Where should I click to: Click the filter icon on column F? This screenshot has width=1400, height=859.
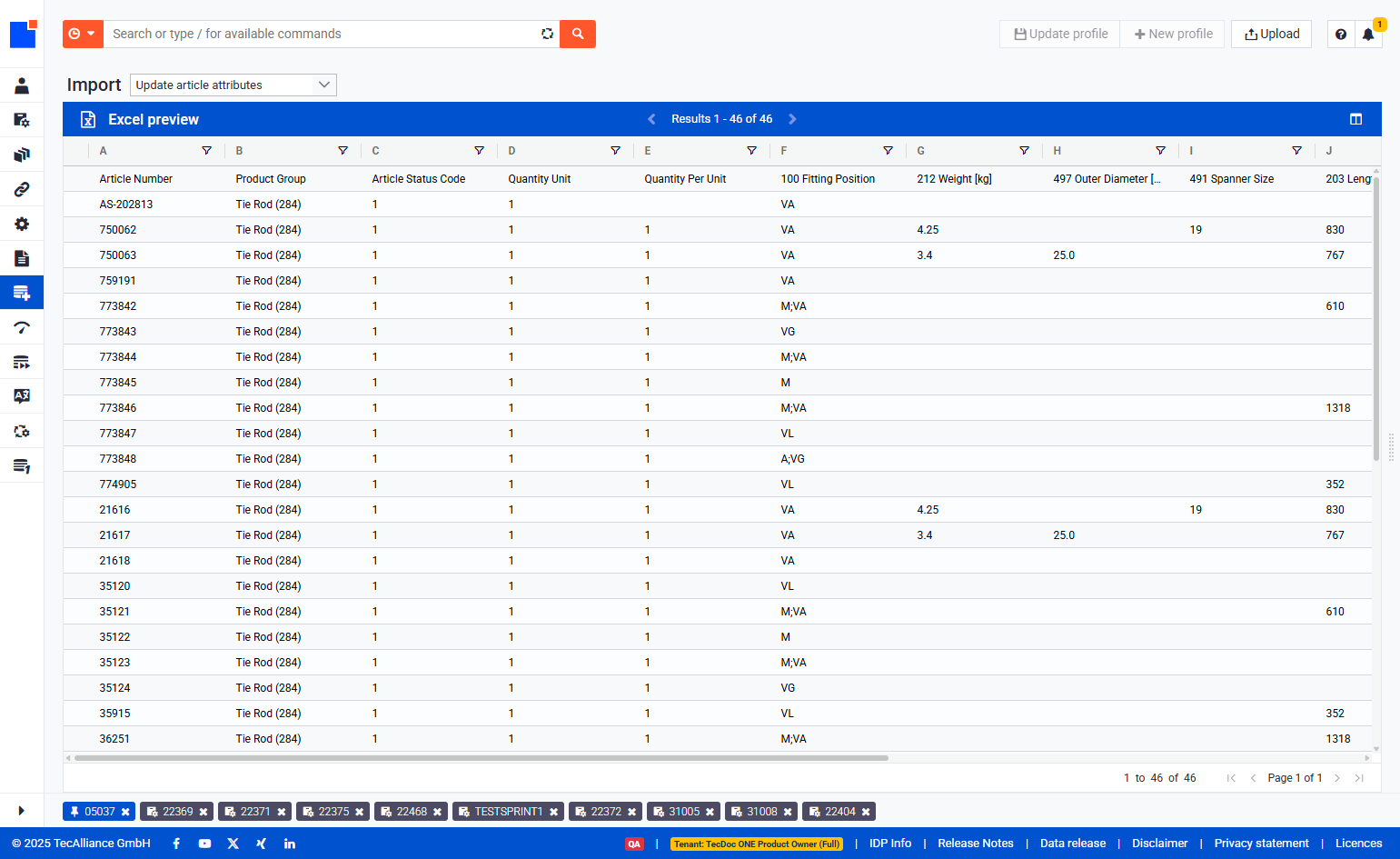pyautogui.click(x=889, y=151)
